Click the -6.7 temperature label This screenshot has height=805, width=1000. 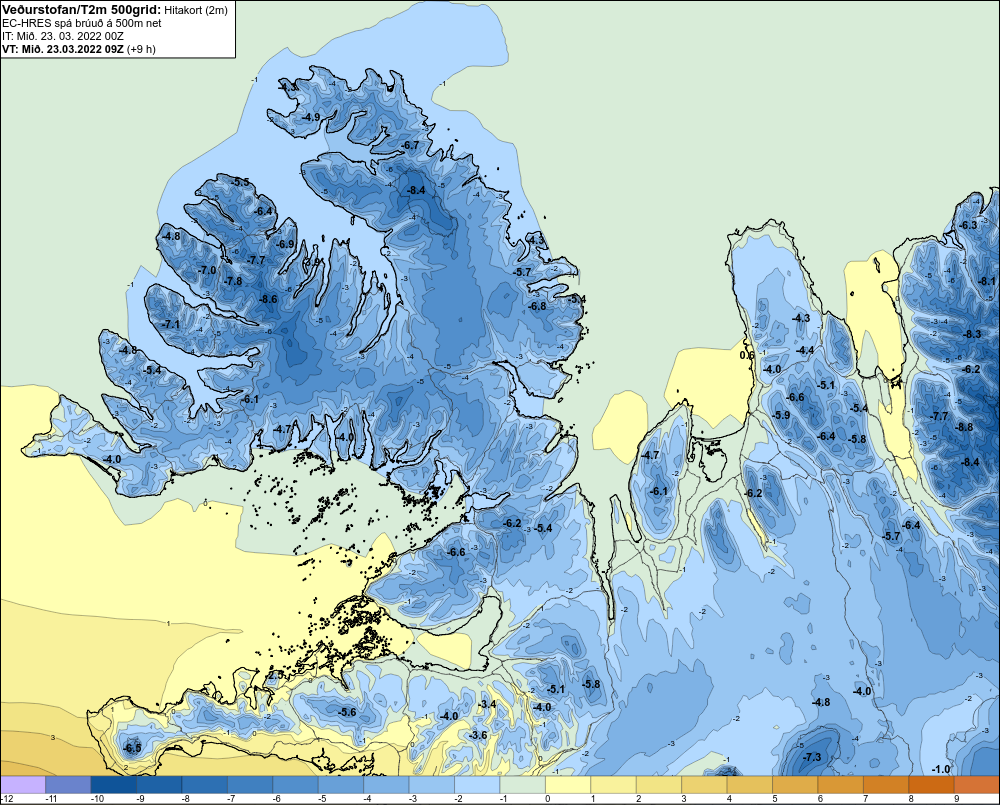409,145
